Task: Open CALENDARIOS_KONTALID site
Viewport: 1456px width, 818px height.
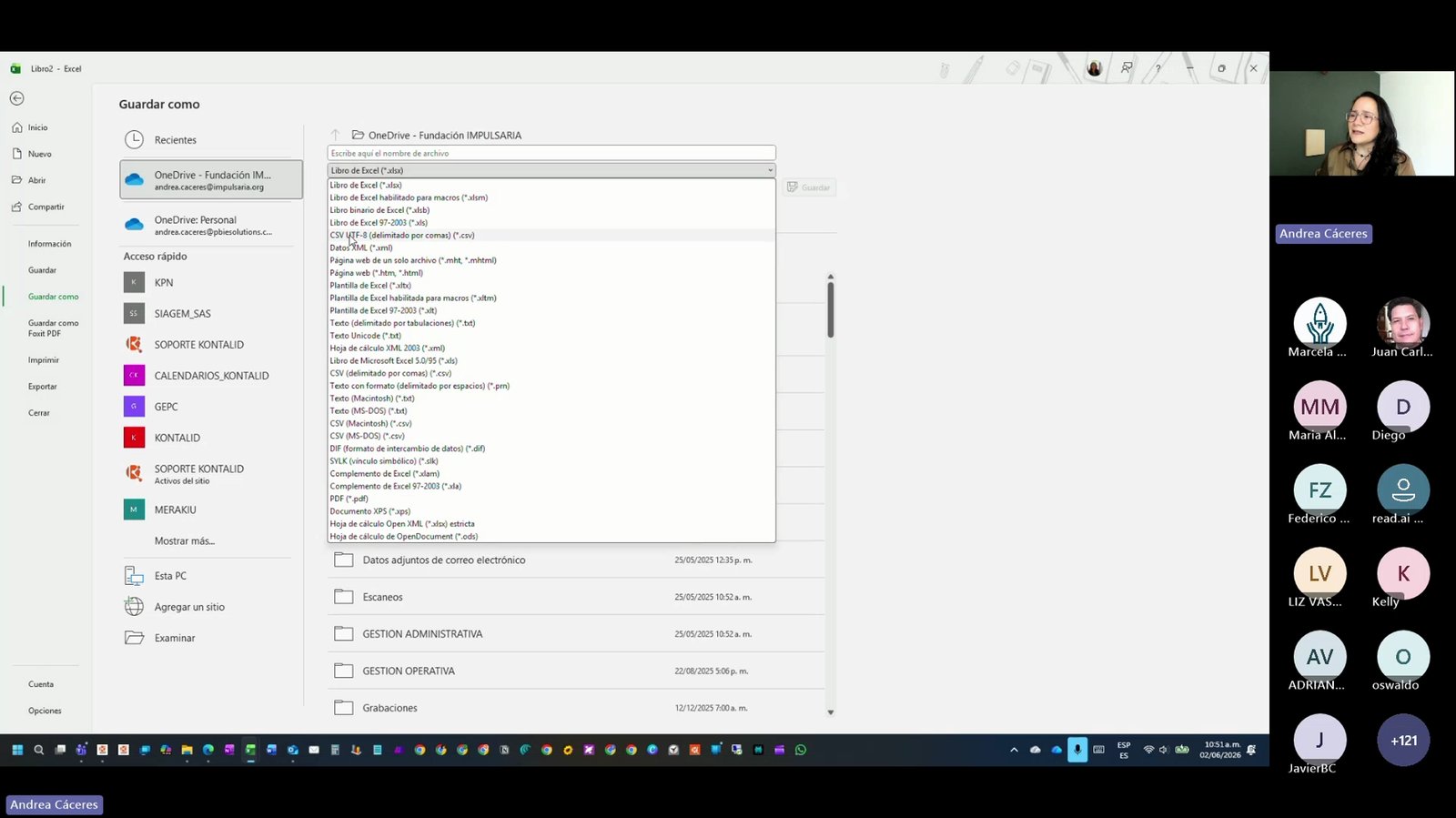Action: 211,376
